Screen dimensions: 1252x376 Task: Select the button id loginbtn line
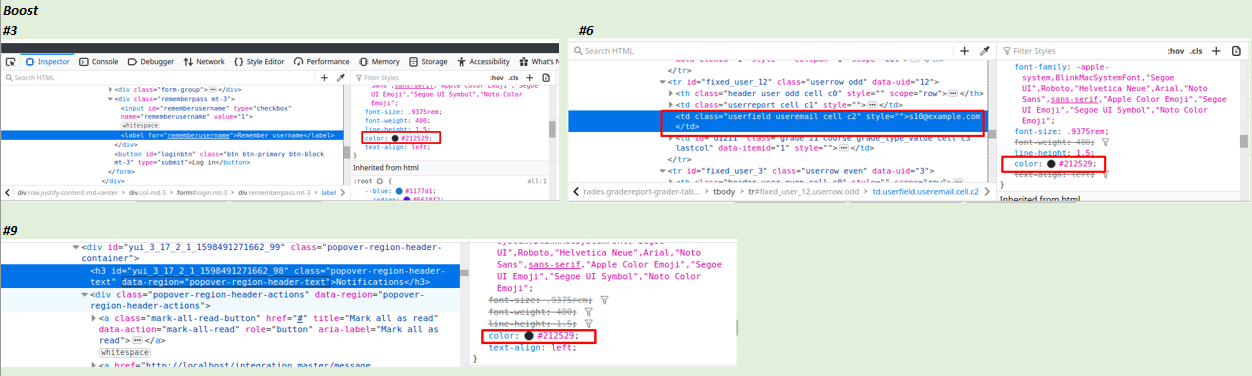(218, 158)
